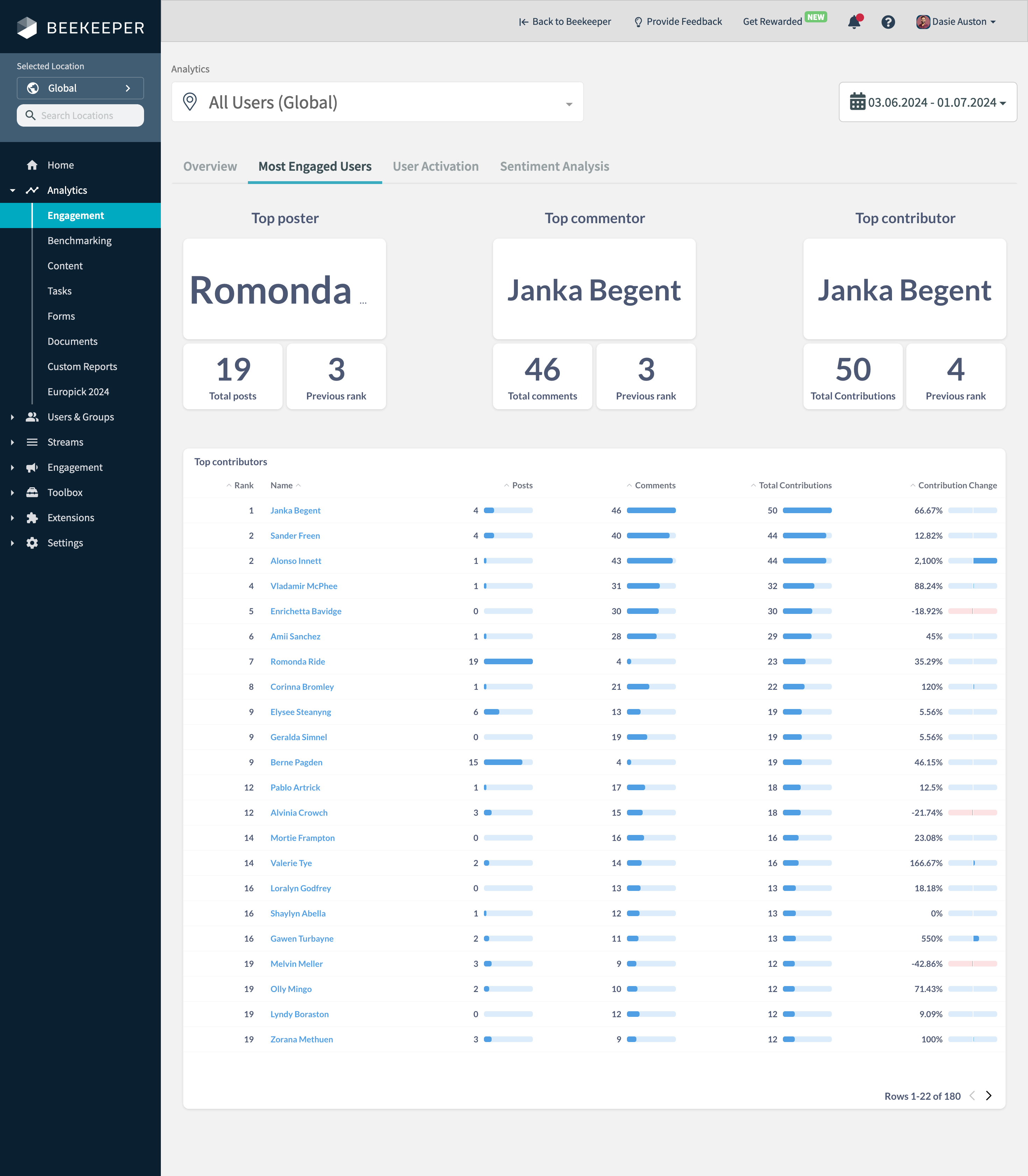Click the location pin icon by All Users
This screenshot has height=1176, width=1028.
(x=190, y=101)
